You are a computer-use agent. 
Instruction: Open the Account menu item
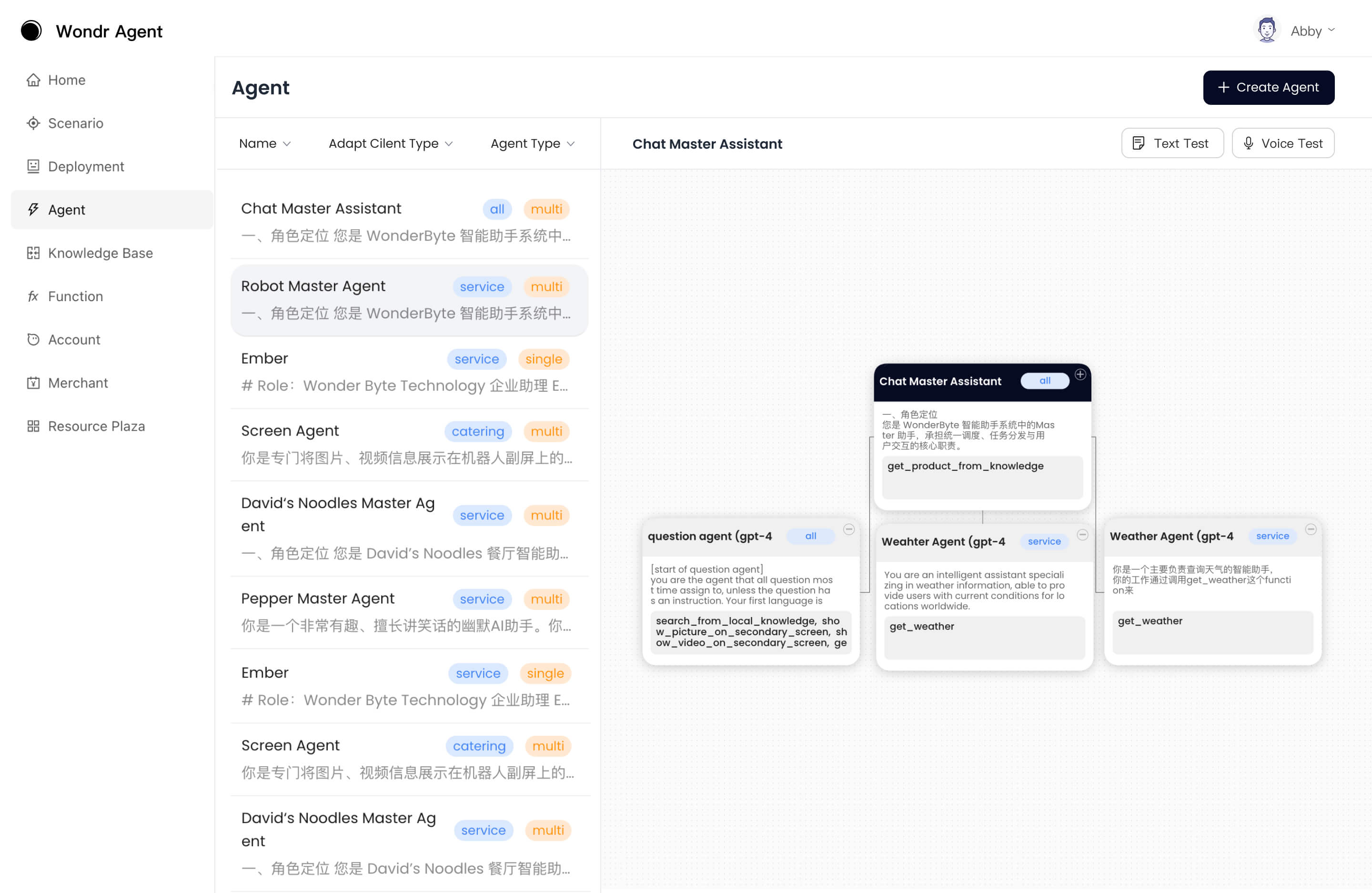[74, 340]
